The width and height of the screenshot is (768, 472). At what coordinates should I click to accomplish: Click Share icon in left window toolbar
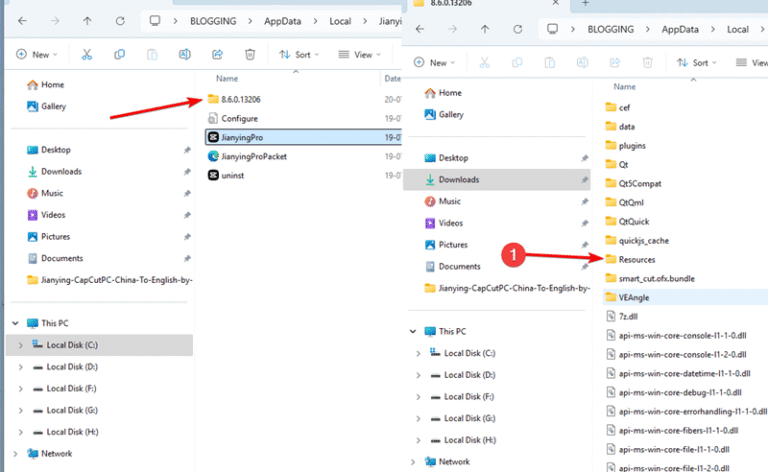[x=217, y=54]
